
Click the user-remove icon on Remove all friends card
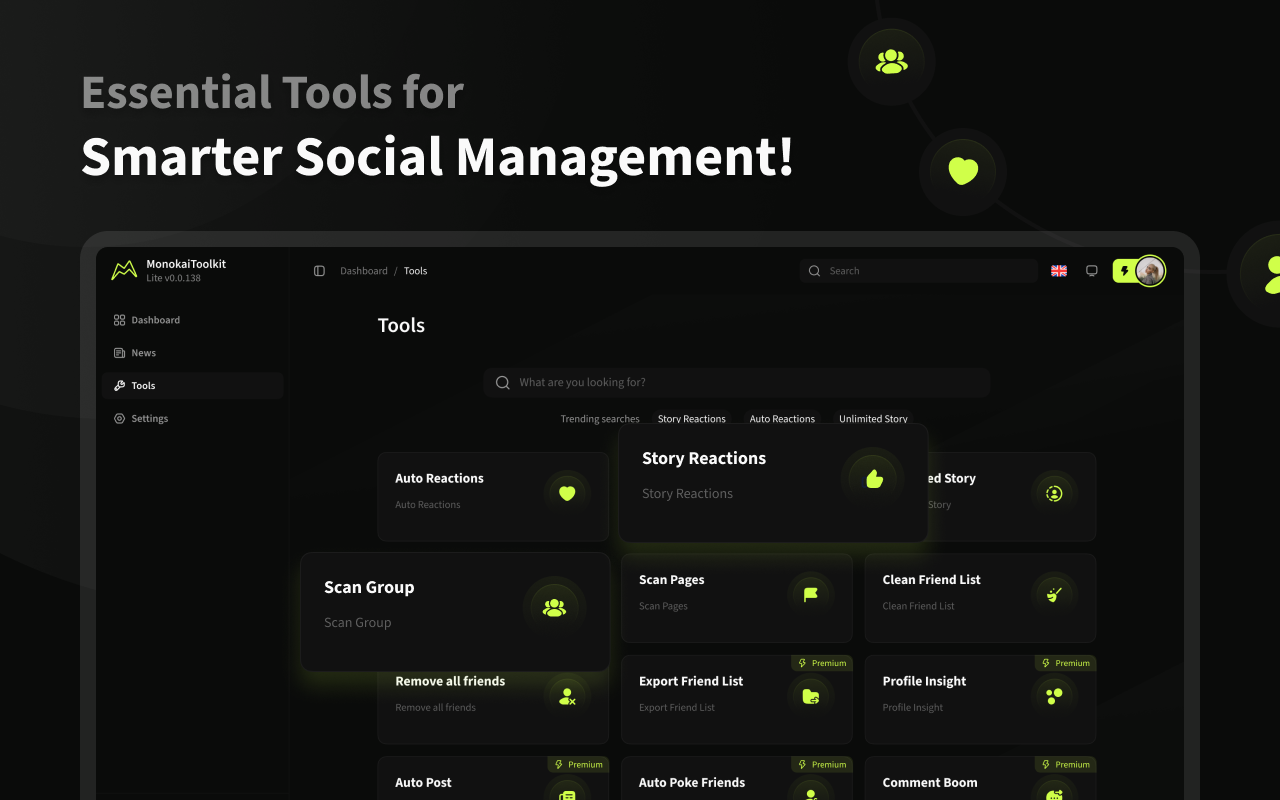567,696
